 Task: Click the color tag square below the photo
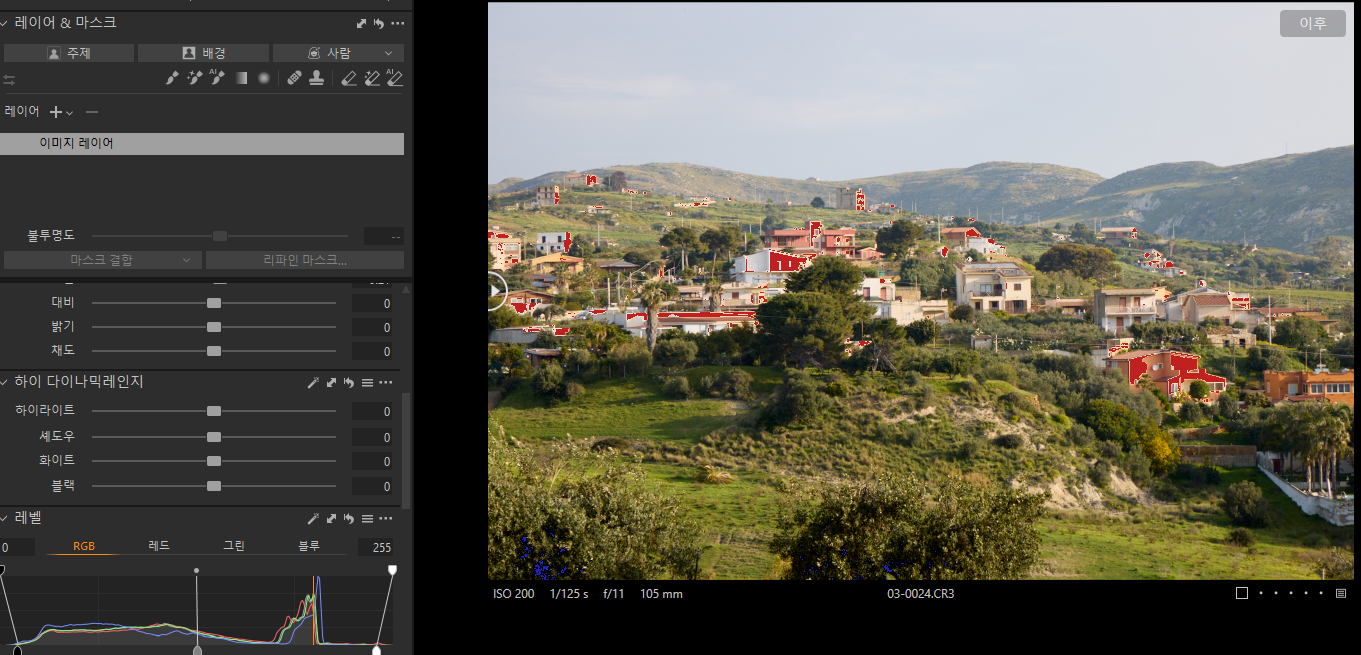coord(1242,593)
